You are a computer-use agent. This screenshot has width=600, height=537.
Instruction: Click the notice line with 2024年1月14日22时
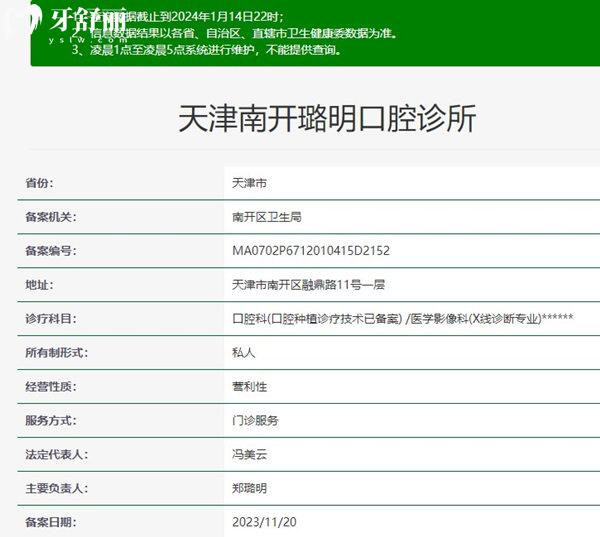click(178, 17)
